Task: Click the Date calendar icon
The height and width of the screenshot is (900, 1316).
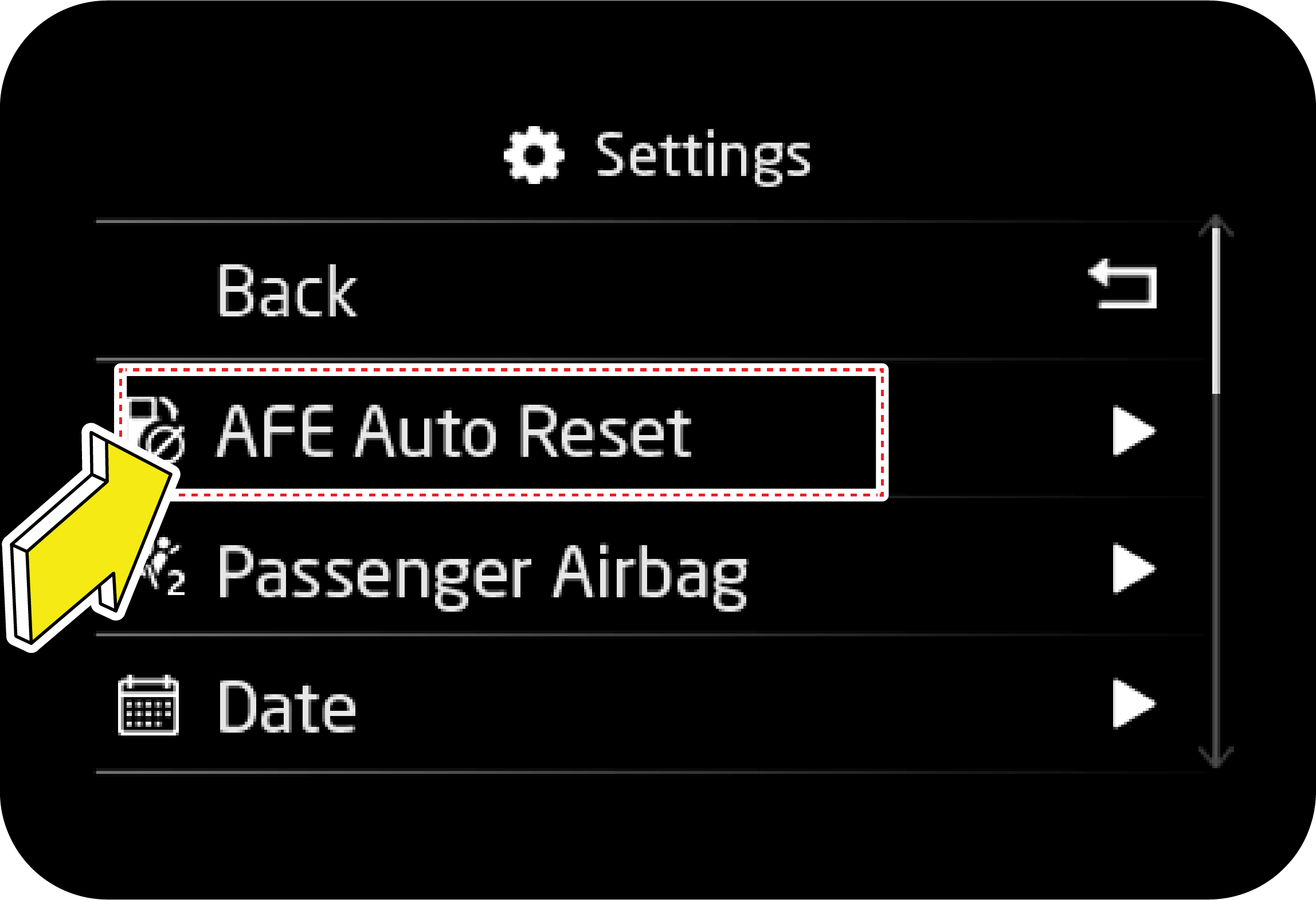Action: tap(148, 705)
